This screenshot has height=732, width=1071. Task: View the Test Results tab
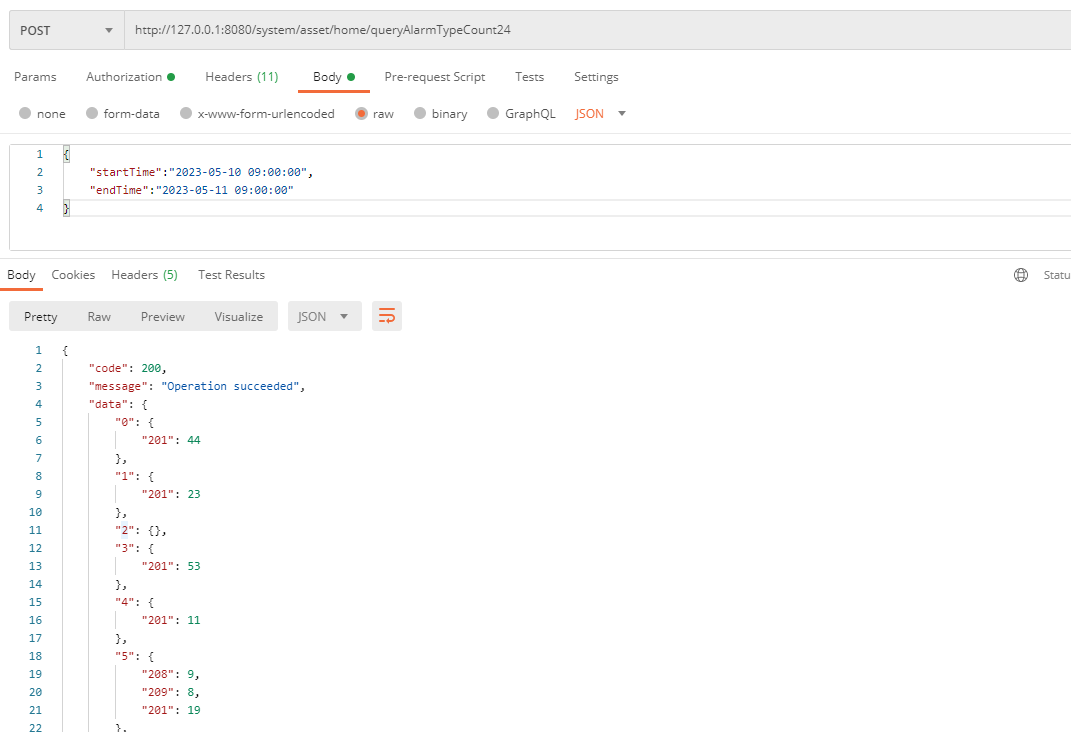[x=231, y=275]
